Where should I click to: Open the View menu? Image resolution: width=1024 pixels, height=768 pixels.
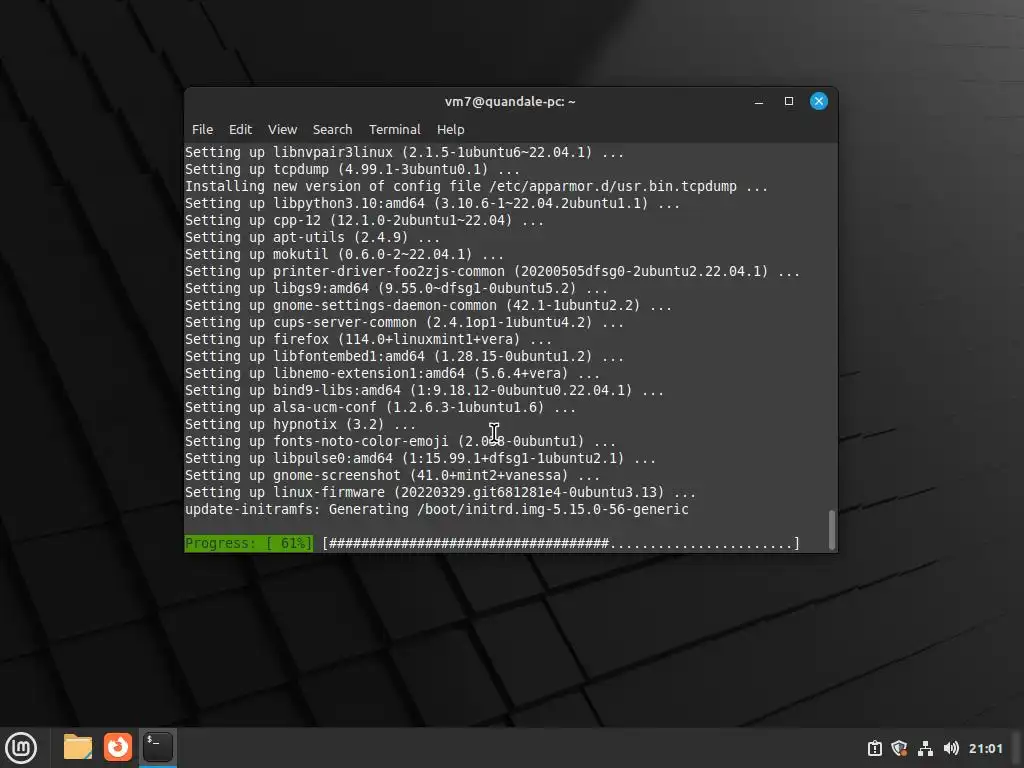click(282, 129)
